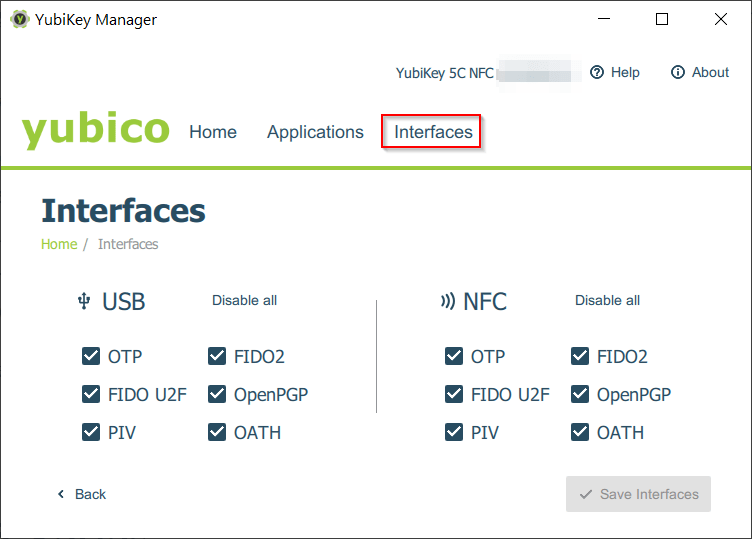Click Disable all for NFC
The height and width of the screenshot is (539, 752).
(607, 300)
